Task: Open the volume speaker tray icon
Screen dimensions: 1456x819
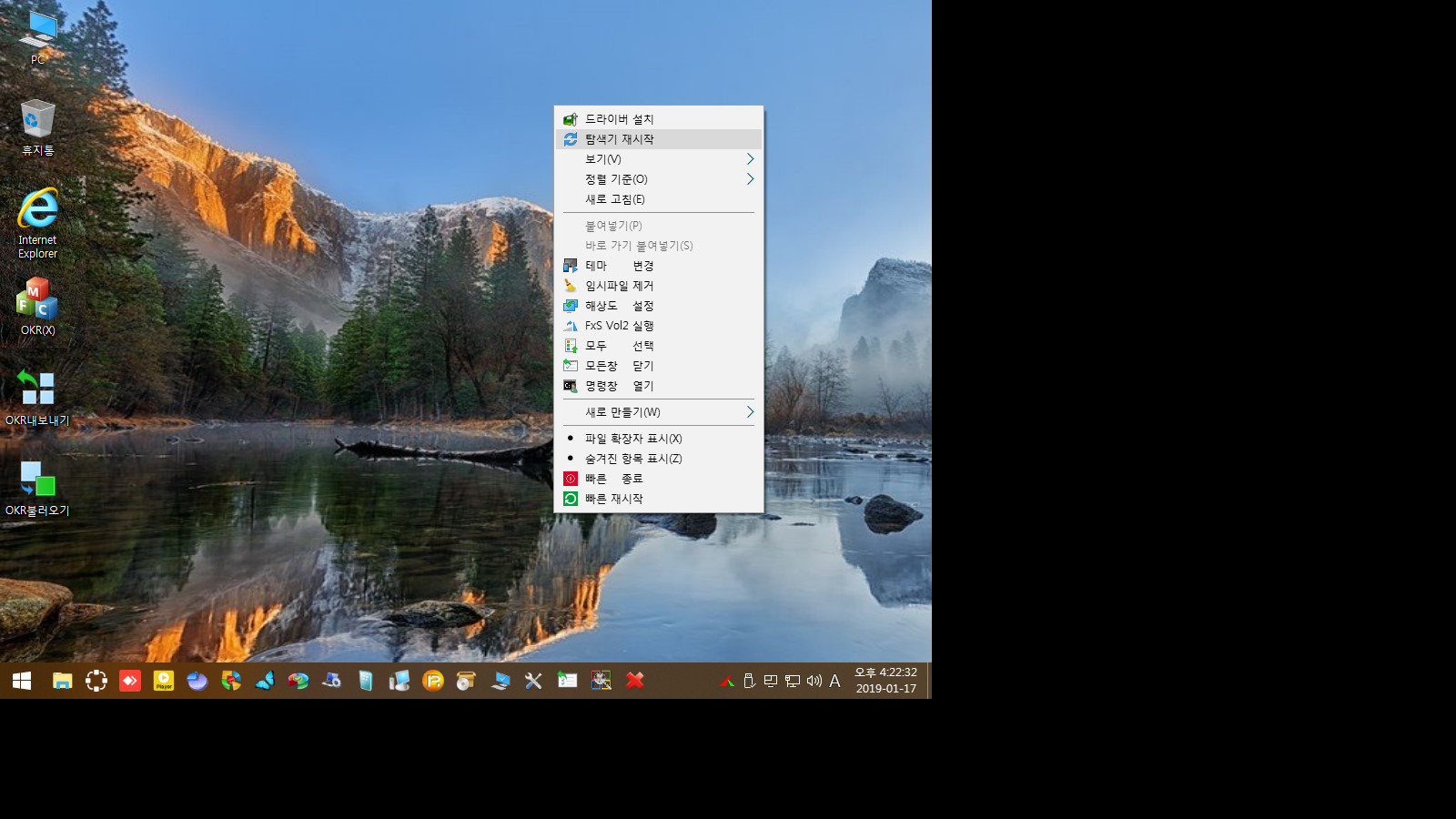Action: coord(814,681)
